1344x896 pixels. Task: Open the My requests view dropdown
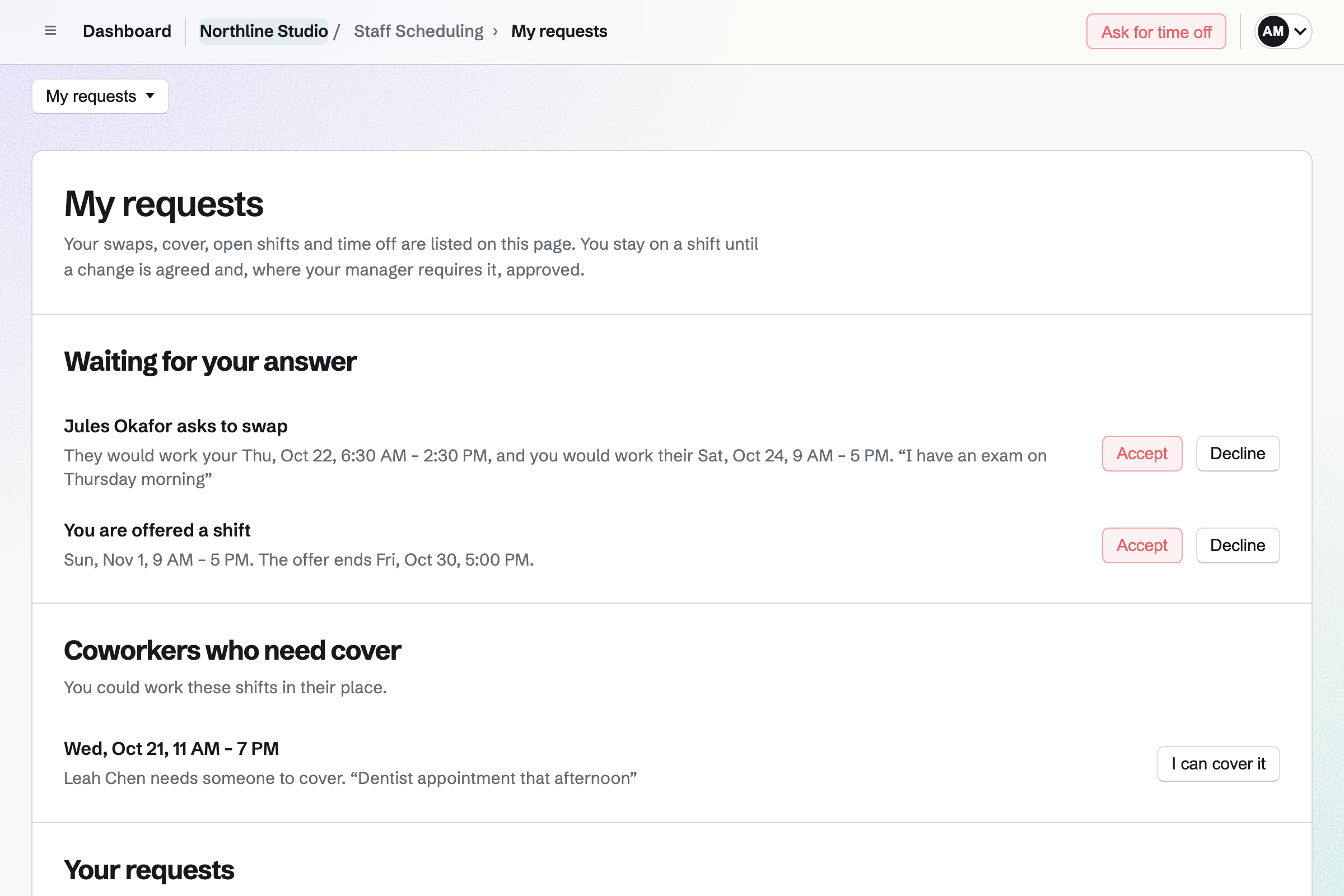pyautogui.click(x=100, y=96)
